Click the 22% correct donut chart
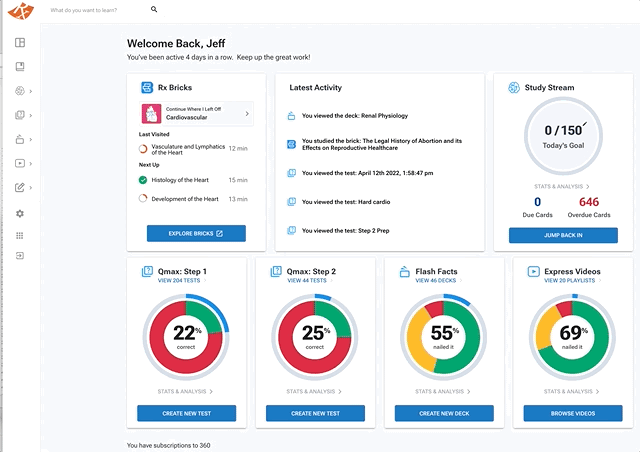 [x=186, y=337]
